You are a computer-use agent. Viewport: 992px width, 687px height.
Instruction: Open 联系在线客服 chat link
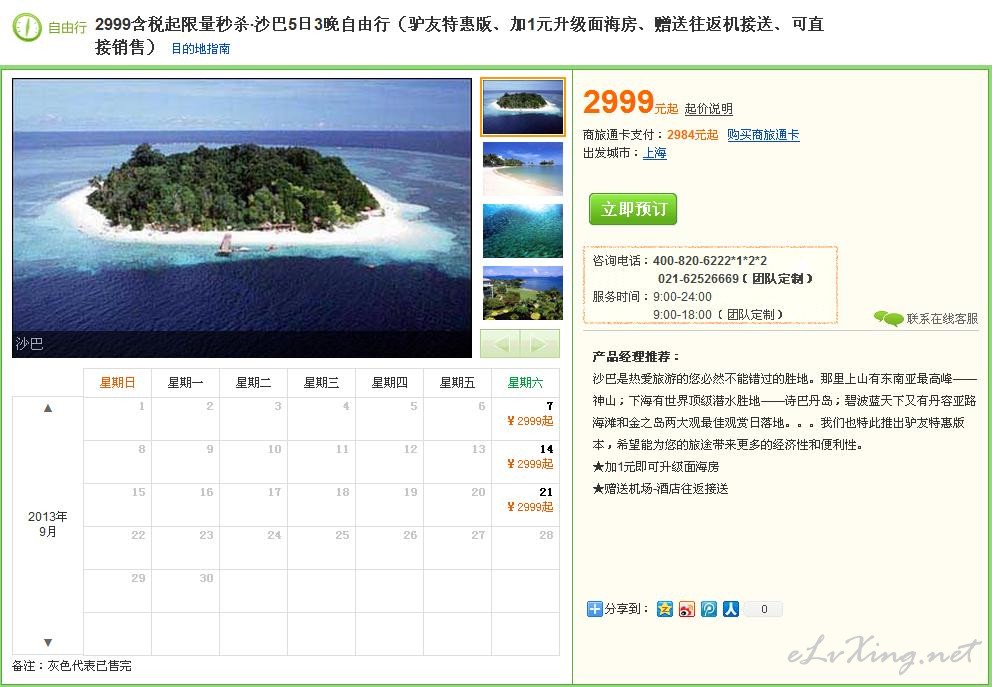942,319
